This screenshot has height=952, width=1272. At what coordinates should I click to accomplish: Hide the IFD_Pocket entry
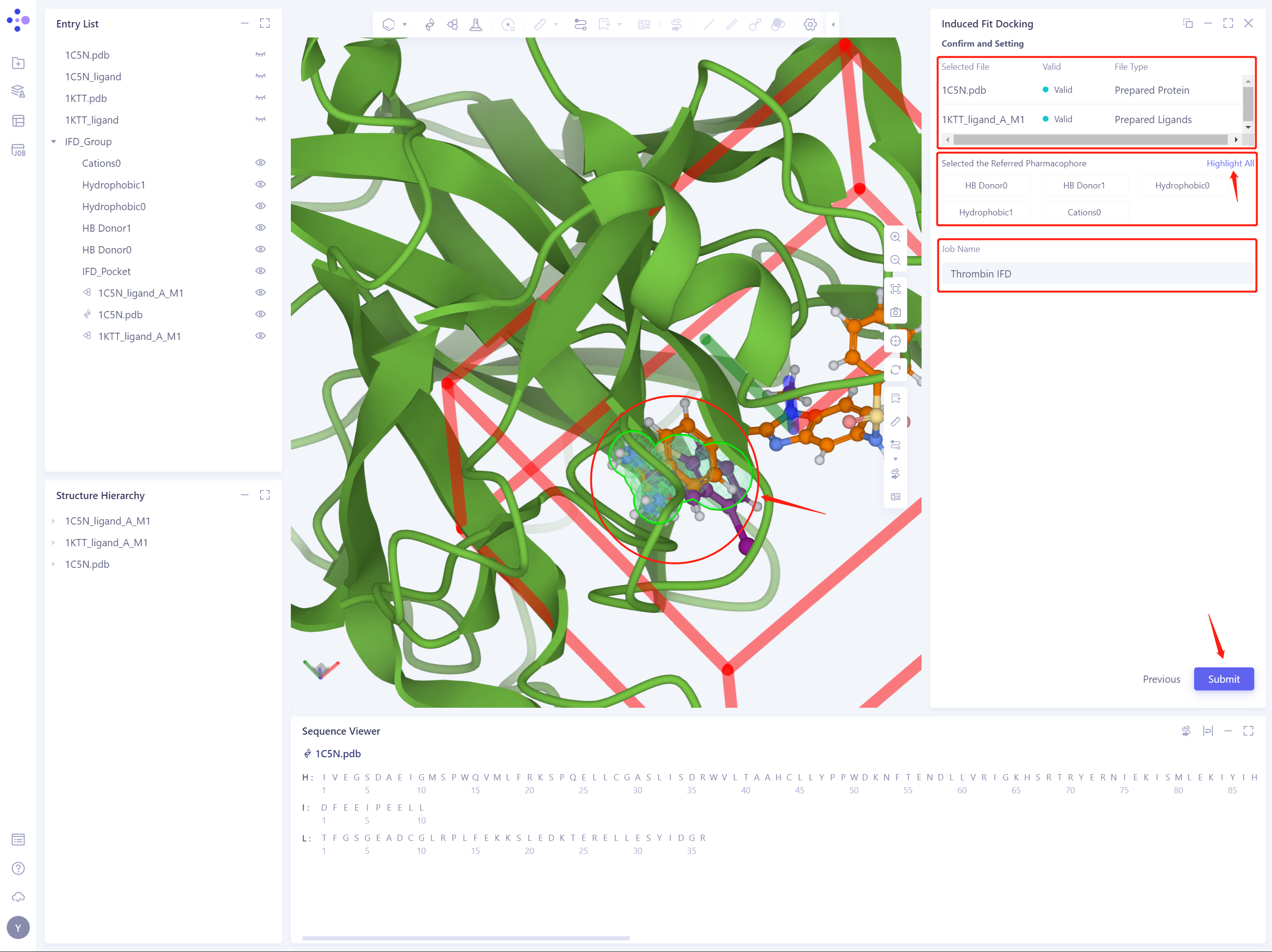point(260,270)
